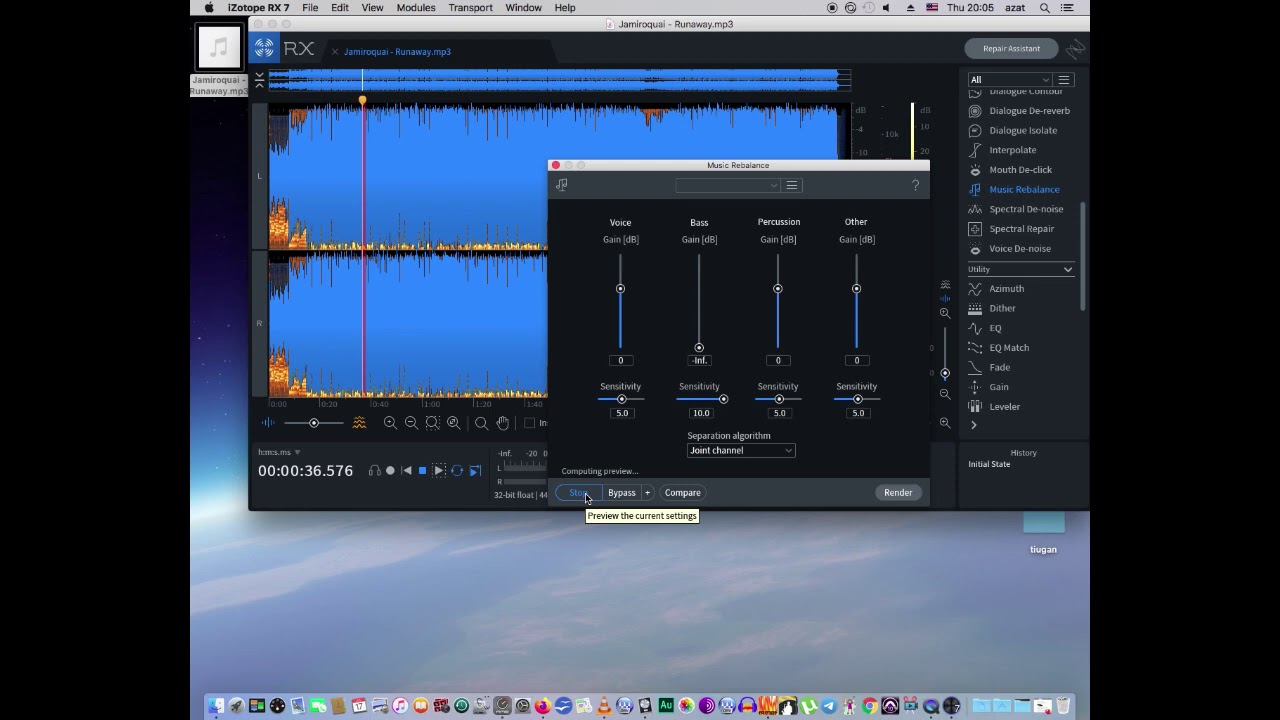Click the zoom in magnifier below the waveform
This screenshot has height=720, width=1280.
[x=390, y=423]
